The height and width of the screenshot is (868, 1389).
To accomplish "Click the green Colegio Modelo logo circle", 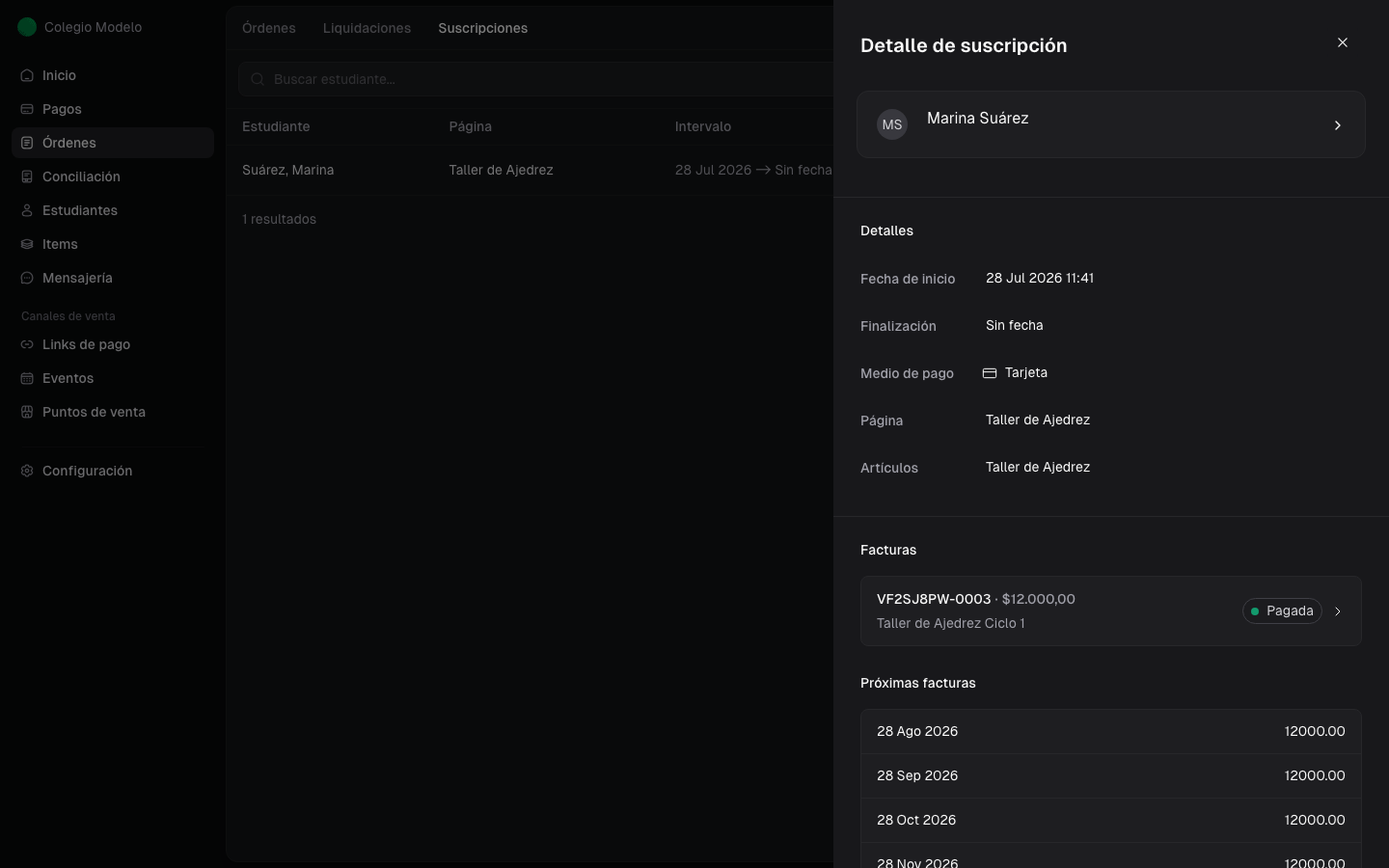I will click(x=27, y=27).
